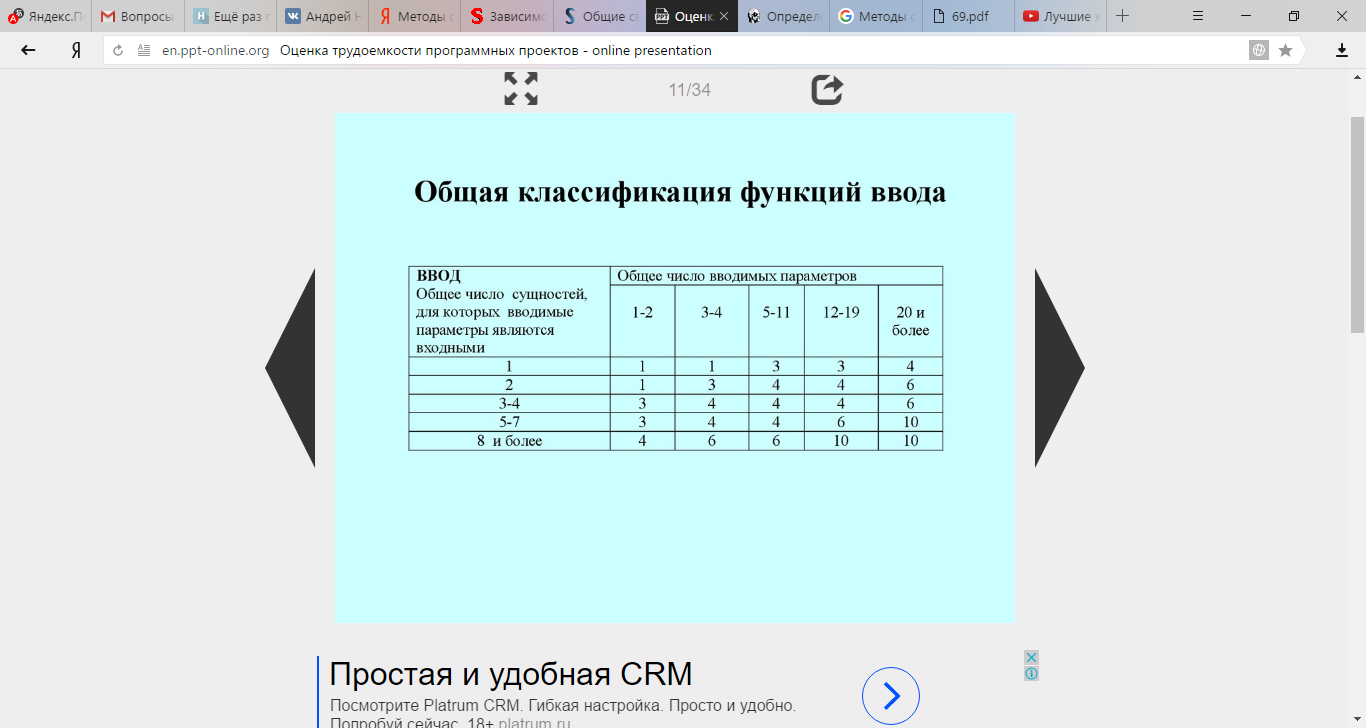
Task: Open the browser hamburger menu
Action: (1198, 16)
